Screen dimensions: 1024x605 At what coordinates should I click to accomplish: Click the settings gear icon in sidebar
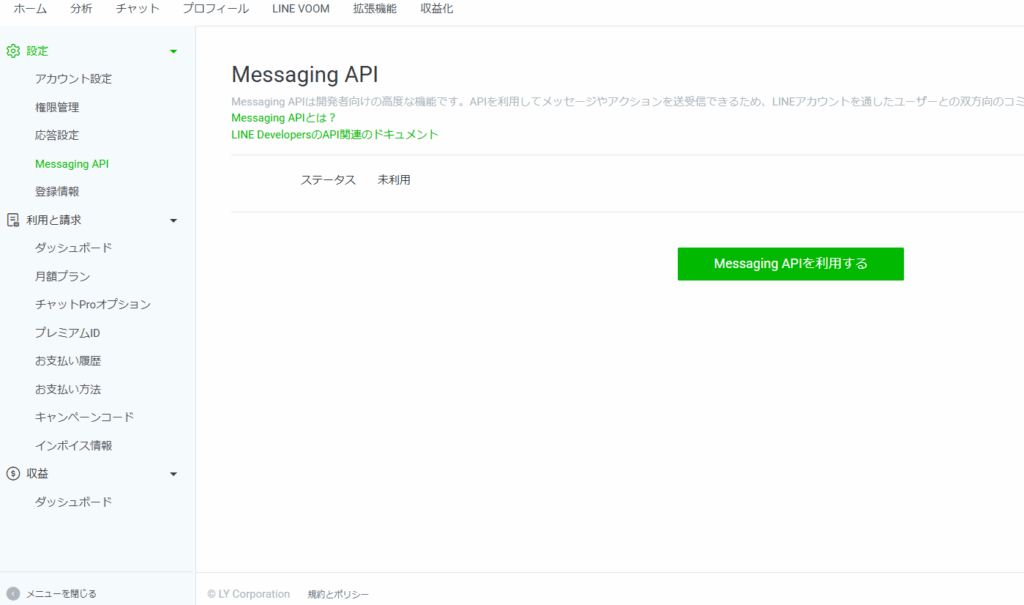pos(13,51)
